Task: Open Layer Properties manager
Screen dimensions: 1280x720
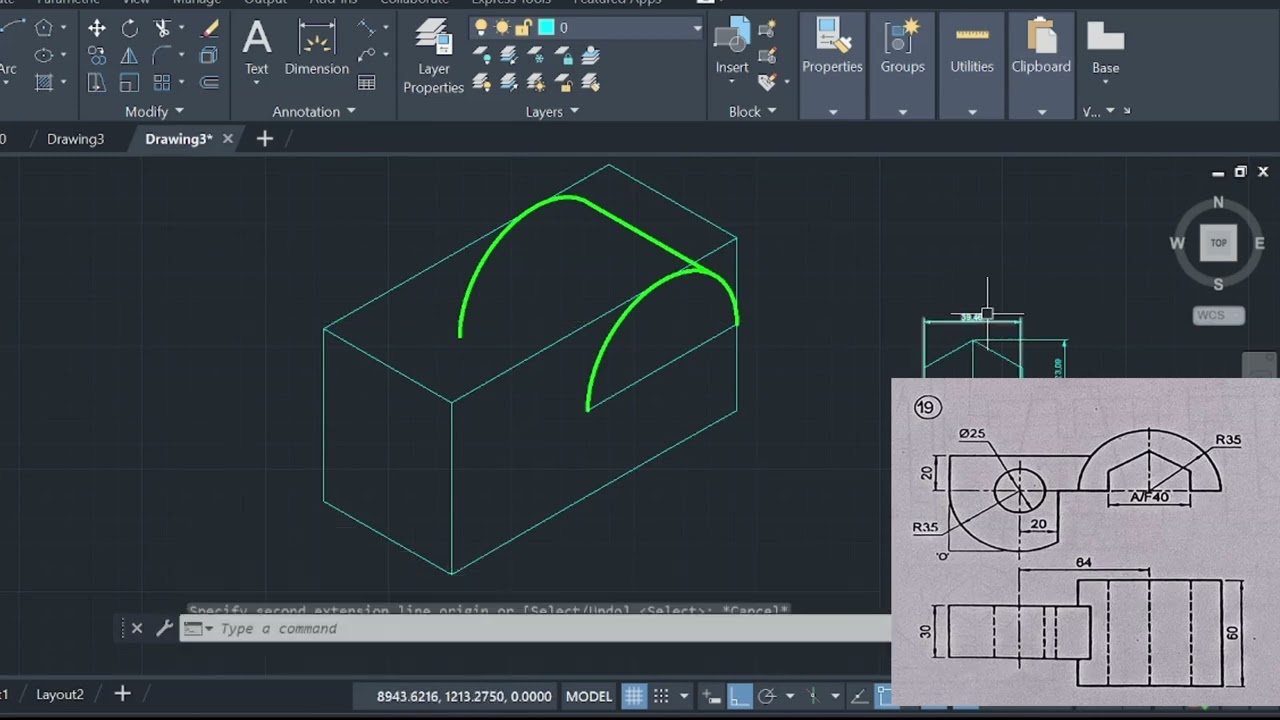Action: 433,56
